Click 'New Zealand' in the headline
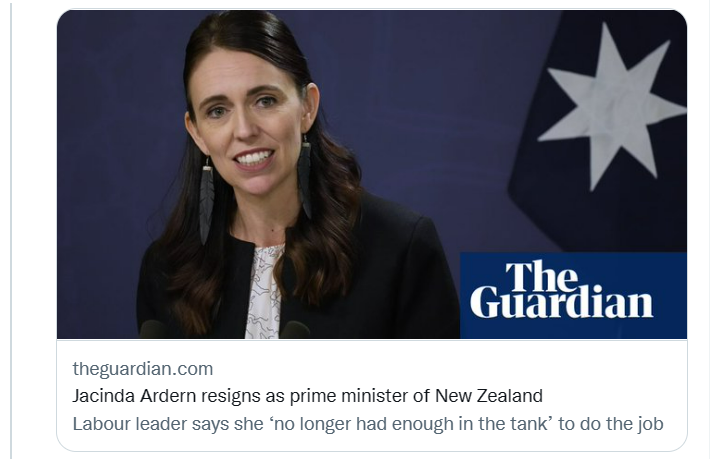Image resolution: width=718 pixels, height=459 pixels. (x=489, y=396)
